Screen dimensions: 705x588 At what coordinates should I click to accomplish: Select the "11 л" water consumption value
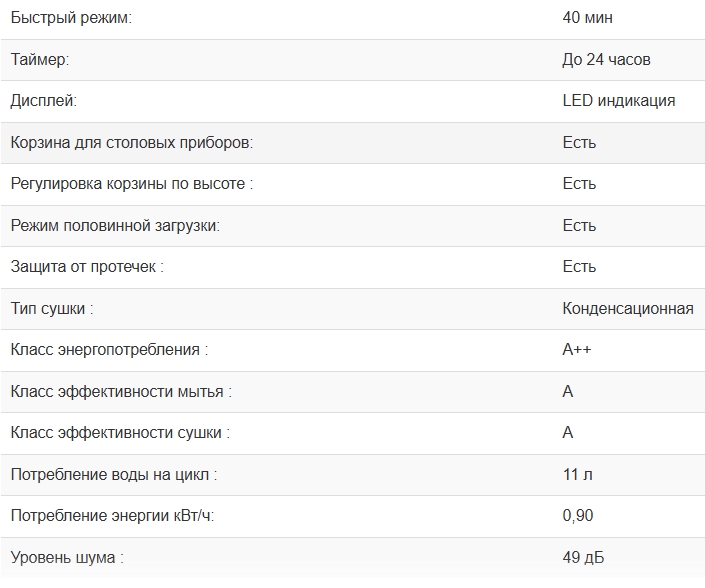pos(577,475)
